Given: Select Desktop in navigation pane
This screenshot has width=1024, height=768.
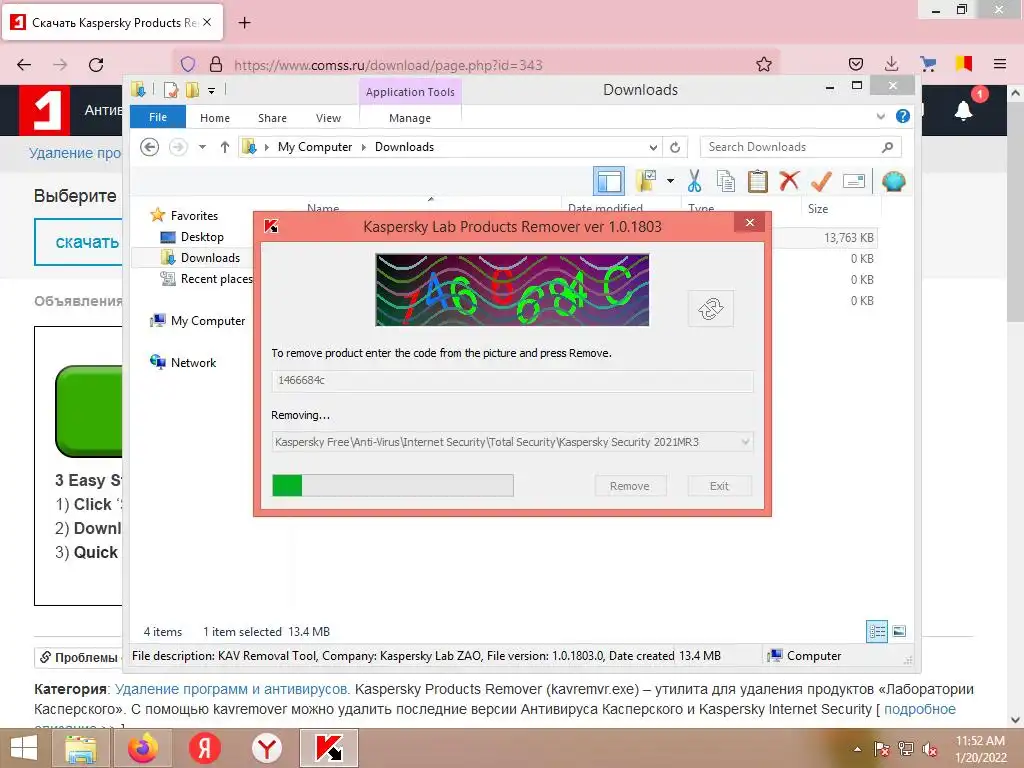Looking at the screenshot, I should (202, 236).
